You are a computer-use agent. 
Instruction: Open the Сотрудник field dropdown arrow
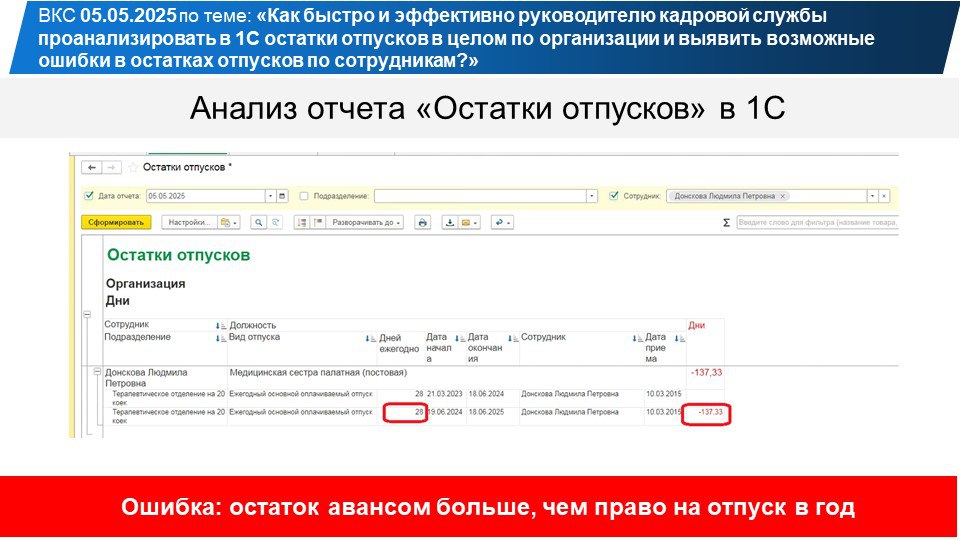coord(872,196)
